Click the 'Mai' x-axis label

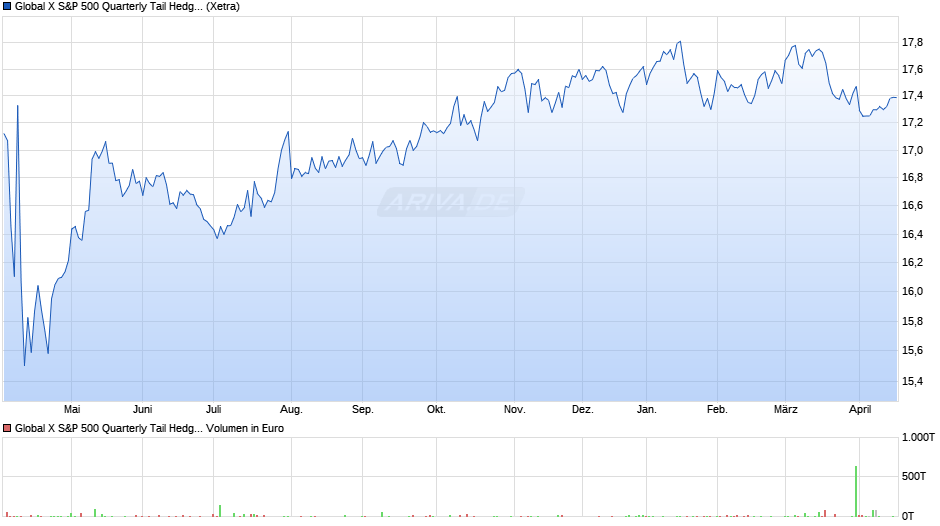coord(72,409)
